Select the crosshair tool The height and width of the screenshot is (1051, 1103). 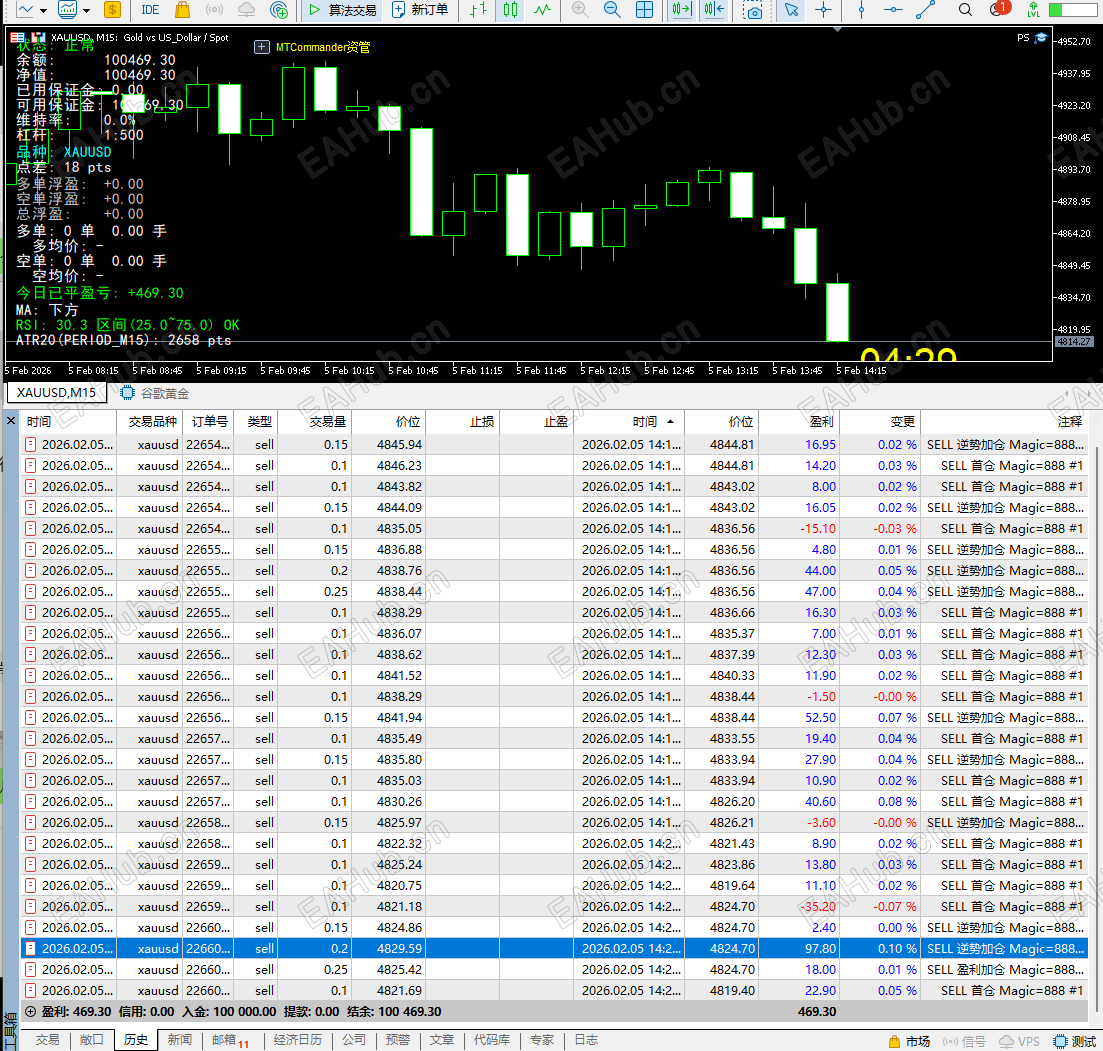pos(823,10)
